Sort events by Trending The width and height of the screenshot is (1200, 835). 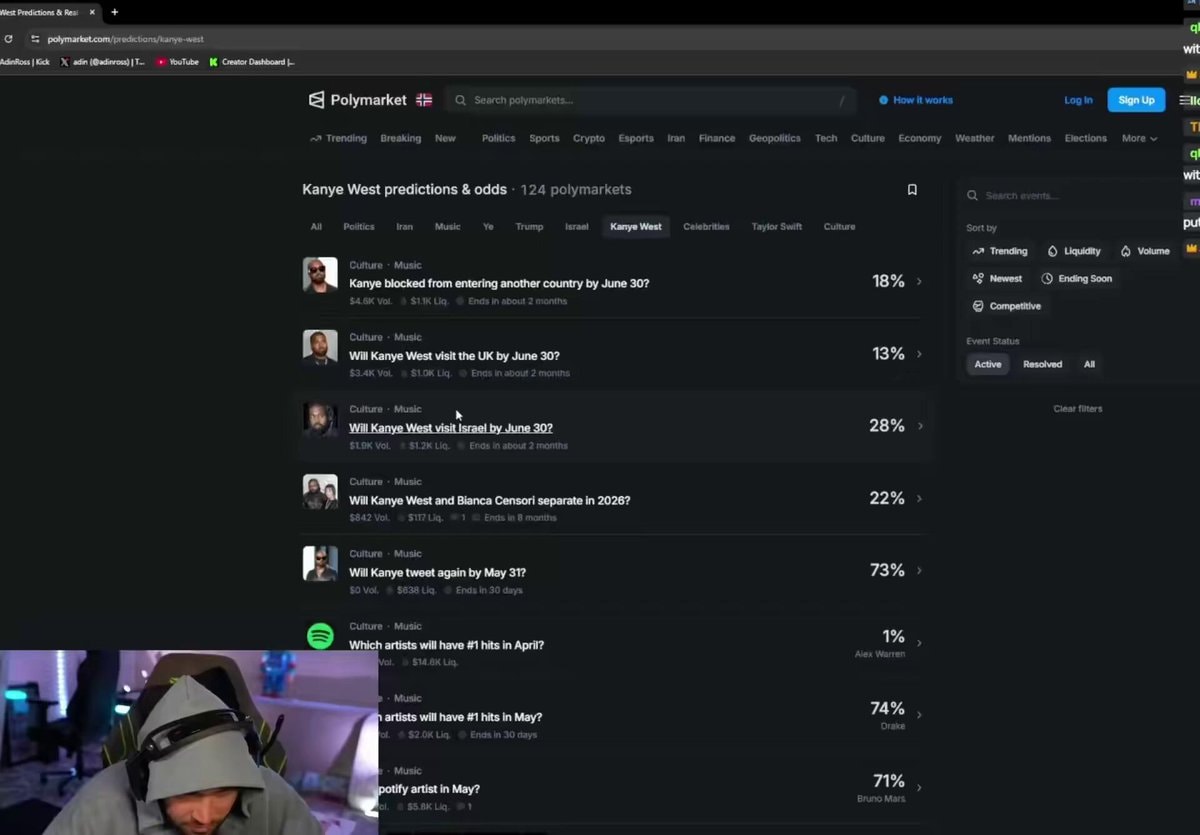[1000, 251]
